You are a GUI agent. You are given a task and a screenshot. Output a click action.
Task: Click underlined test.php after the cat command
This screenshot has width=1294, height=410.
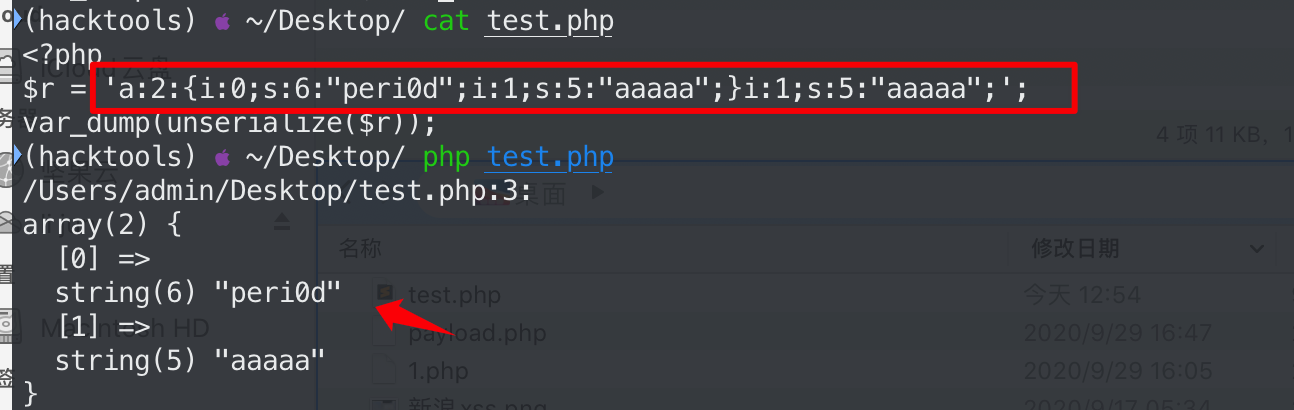(x=550, y=22)
